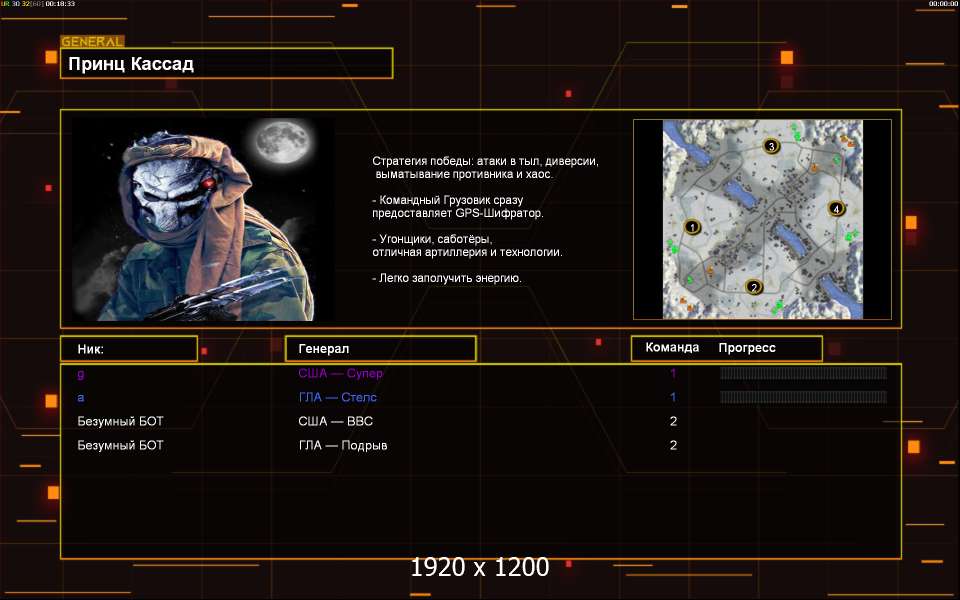The height and width of the screenshot is (600, 960).
Task: Click the Ник: column header
Action: [x=129, y=348]
